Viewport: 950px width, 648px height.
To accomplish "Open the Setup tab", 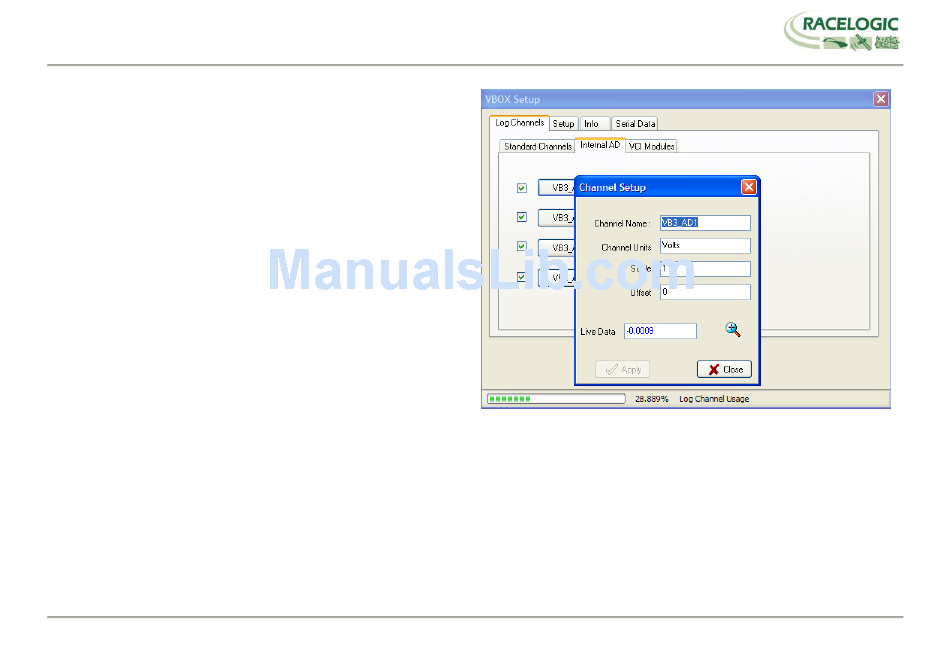I will [x=563, y=124].
